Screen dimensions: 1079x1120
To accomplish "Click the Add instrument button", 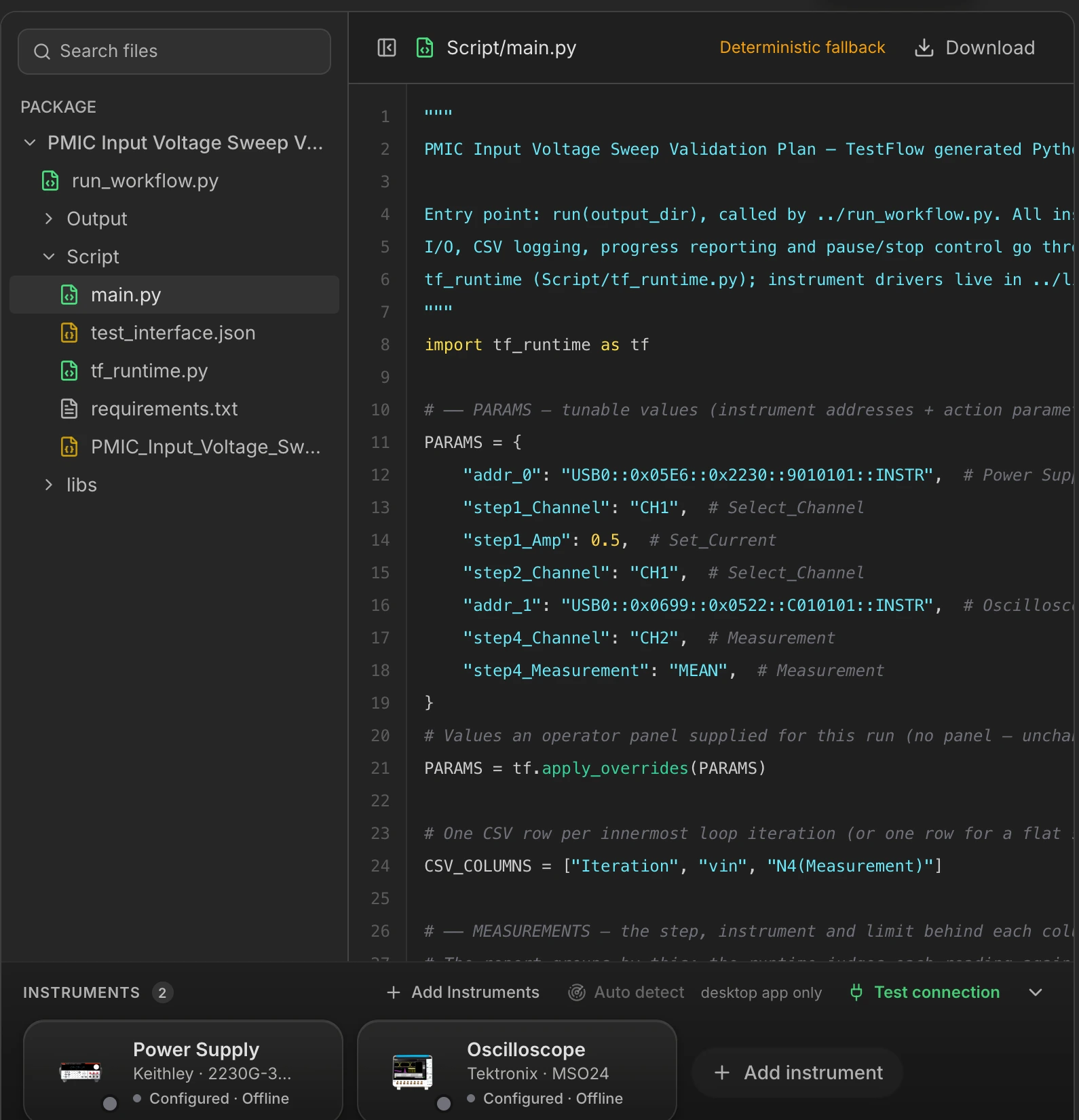I will [797, 1072].
